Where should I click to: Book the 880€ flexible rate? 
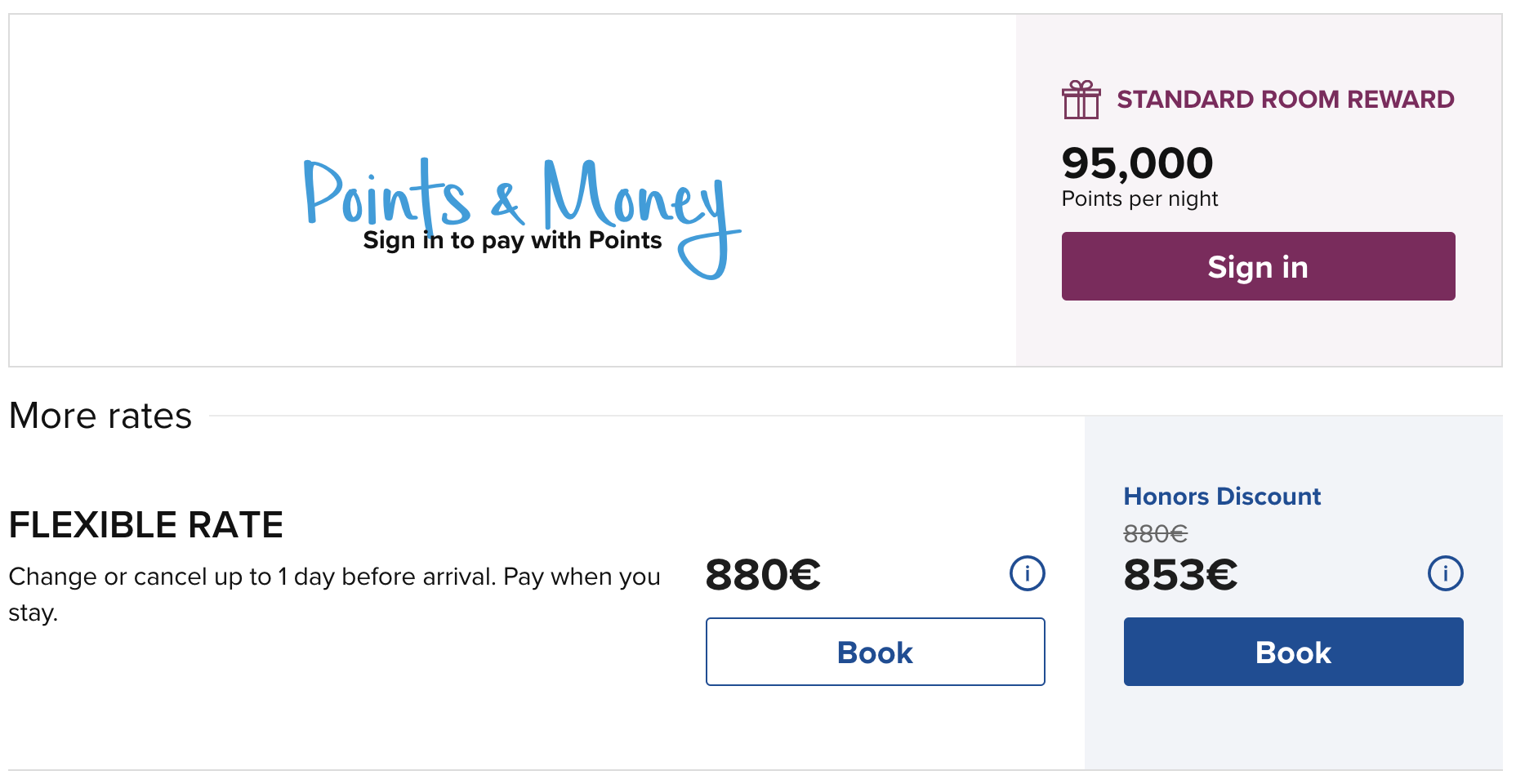875,652
